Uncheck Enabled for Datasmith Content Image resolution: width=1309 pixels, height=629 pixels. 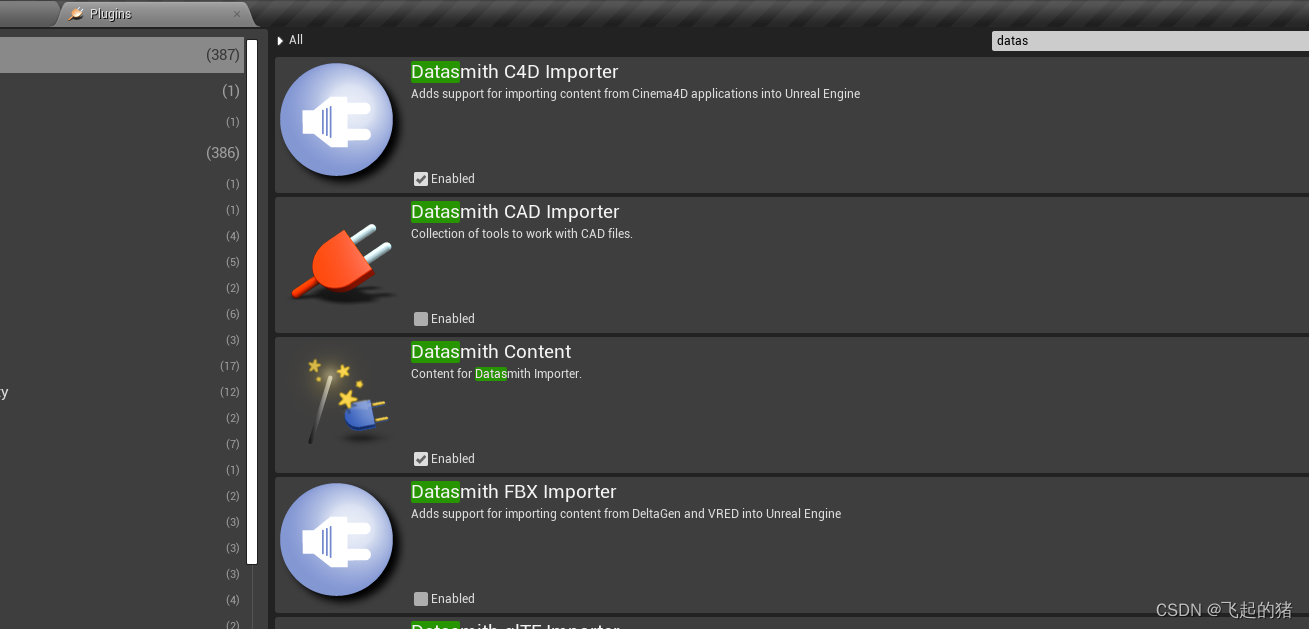click(421, 459)
